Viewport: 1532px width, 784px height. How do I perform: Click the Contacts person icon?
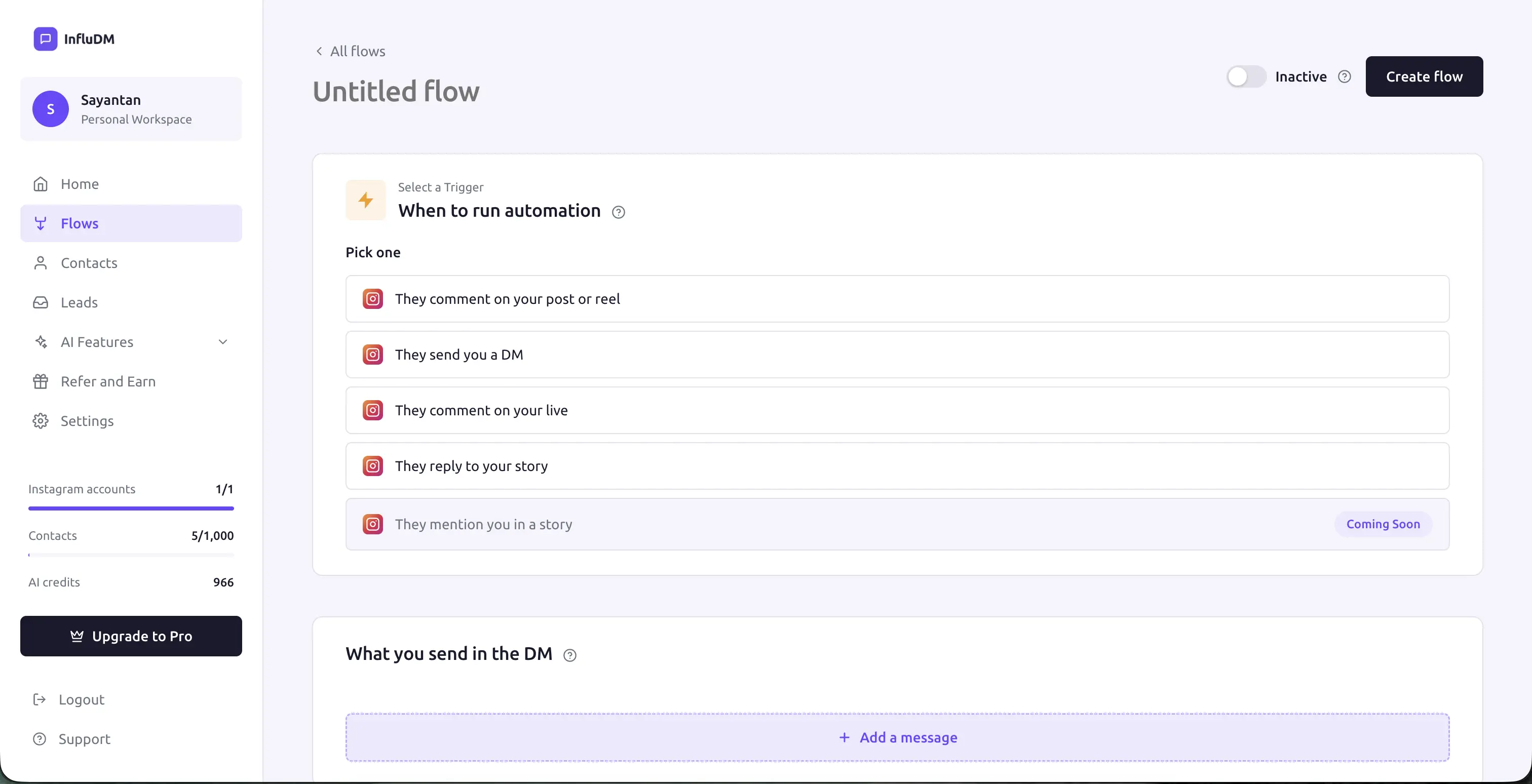coord(41,263)
